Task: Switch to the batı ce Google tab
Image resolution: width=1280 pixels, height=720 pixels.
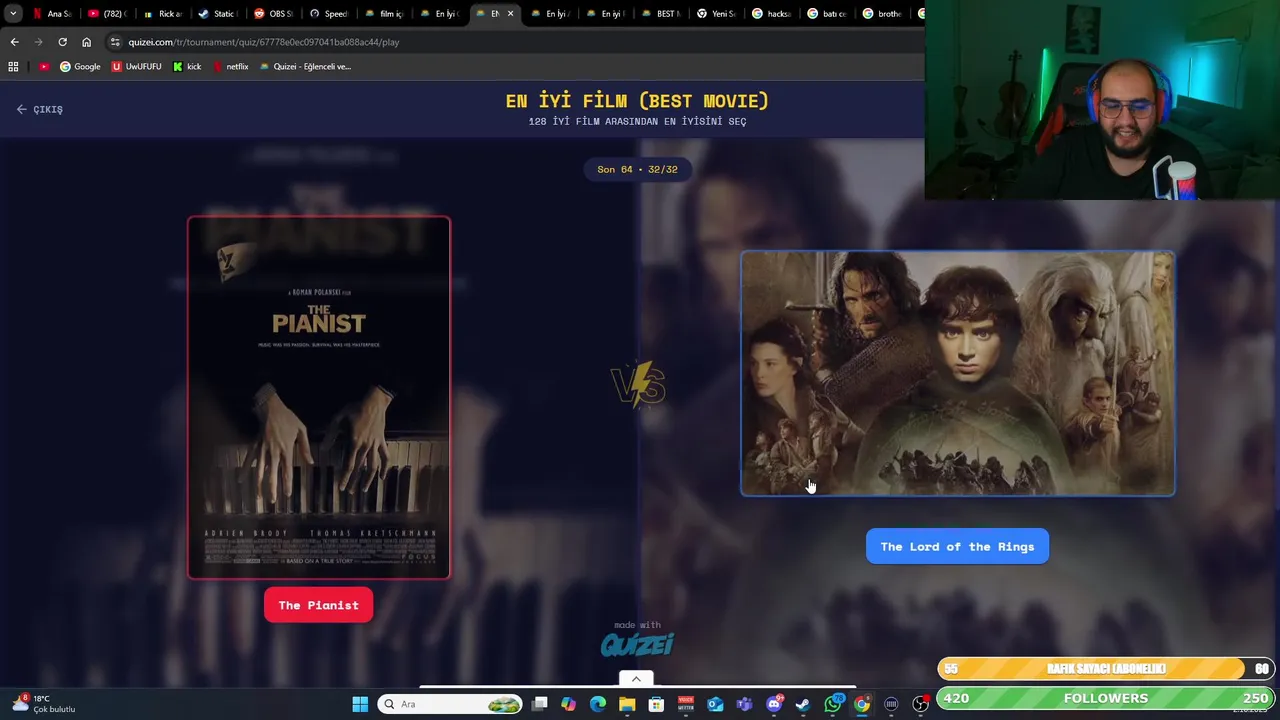Action: (x=826, y=14)
